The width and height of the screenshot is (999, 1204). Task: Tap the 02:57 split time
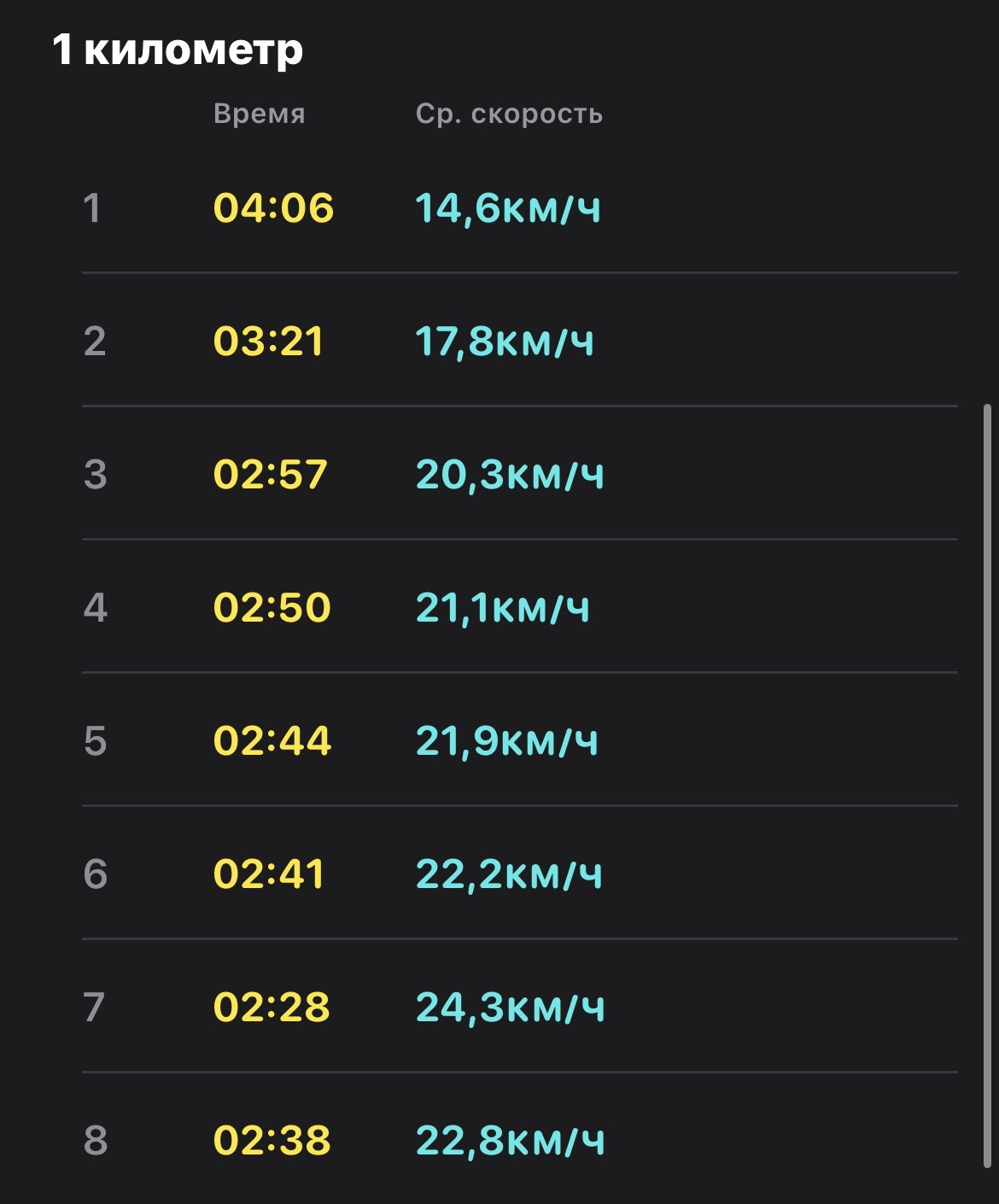click(271, 475)
